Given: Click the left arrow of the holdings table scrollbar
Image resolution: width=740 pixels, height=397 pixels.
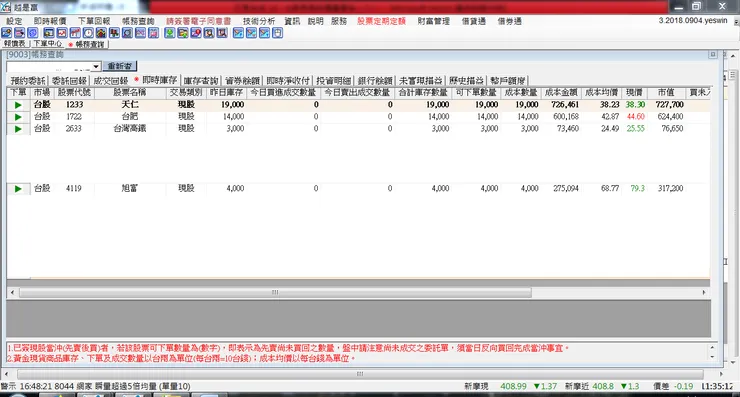Looking at the screenshot, I should (x=12, y=293).
